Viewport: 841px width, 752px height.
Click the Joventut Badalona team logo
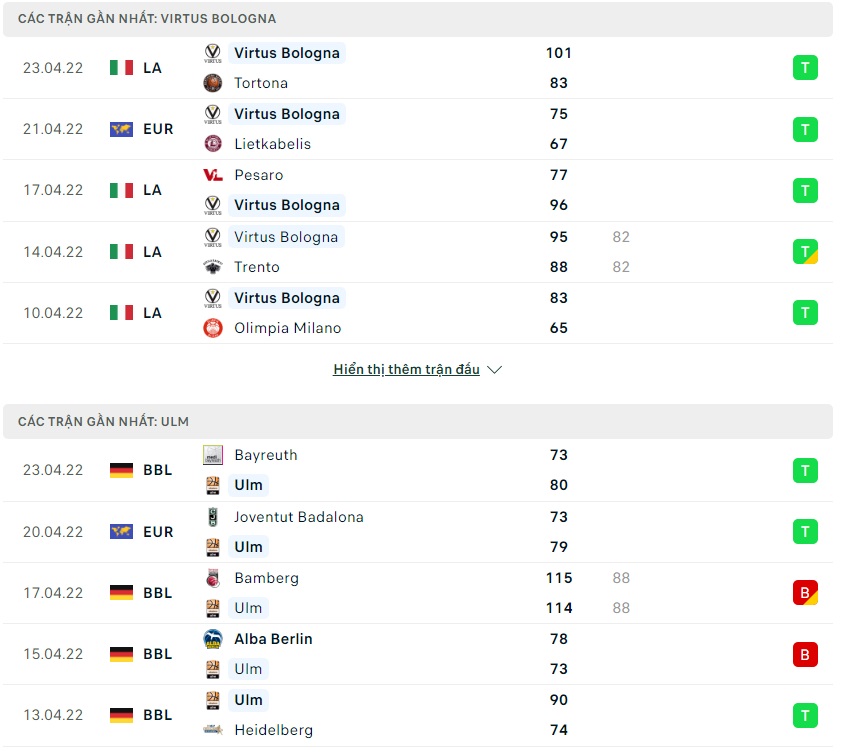point(212,517)
